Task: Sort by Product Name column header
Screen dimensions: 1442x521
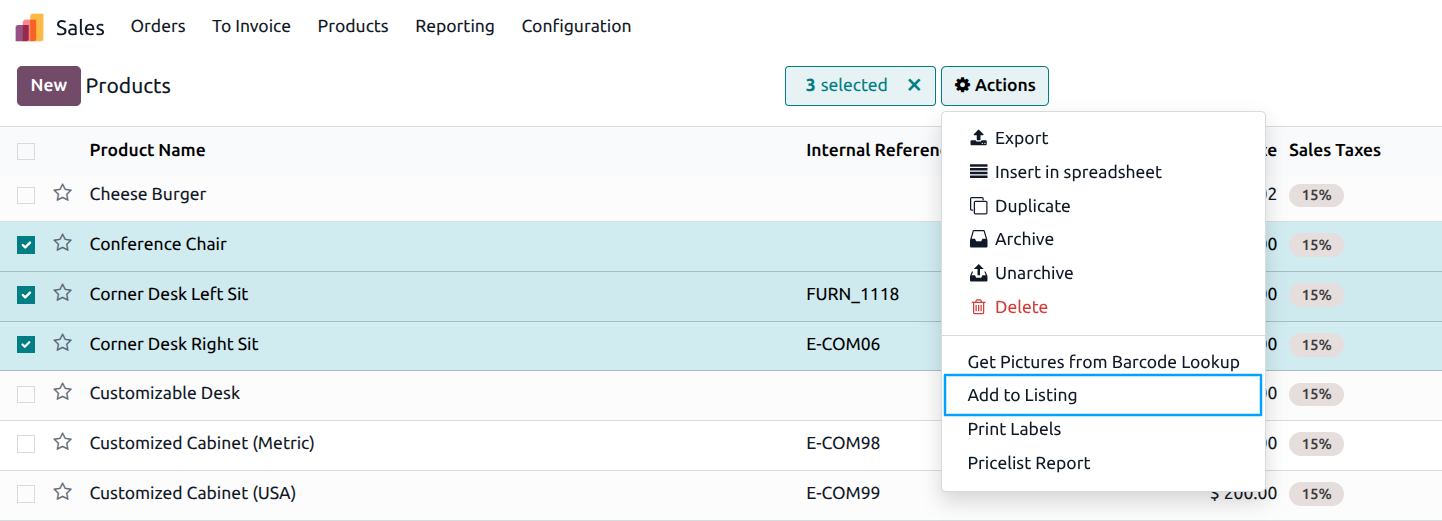Action: click(x=147, y=150)
